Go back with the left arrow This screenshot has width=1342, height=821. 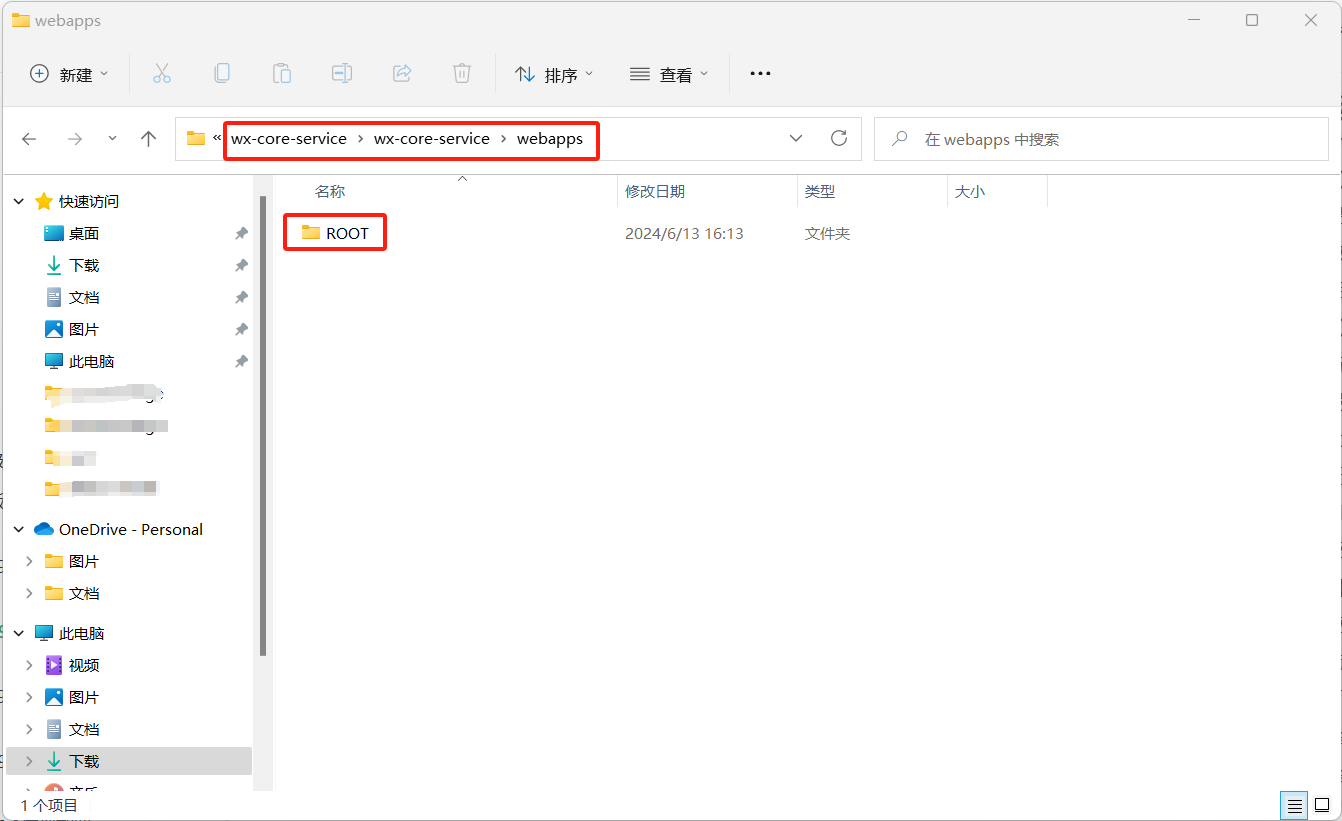coord(29,139)
